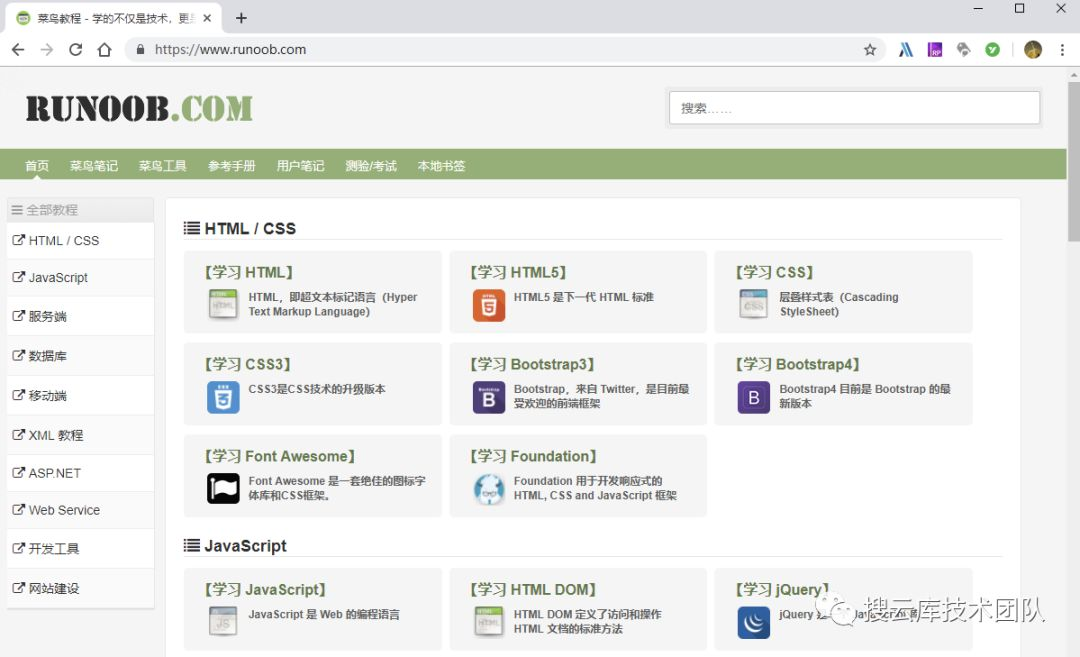Click the 全部教程 sidebar header

pos(80,210)
